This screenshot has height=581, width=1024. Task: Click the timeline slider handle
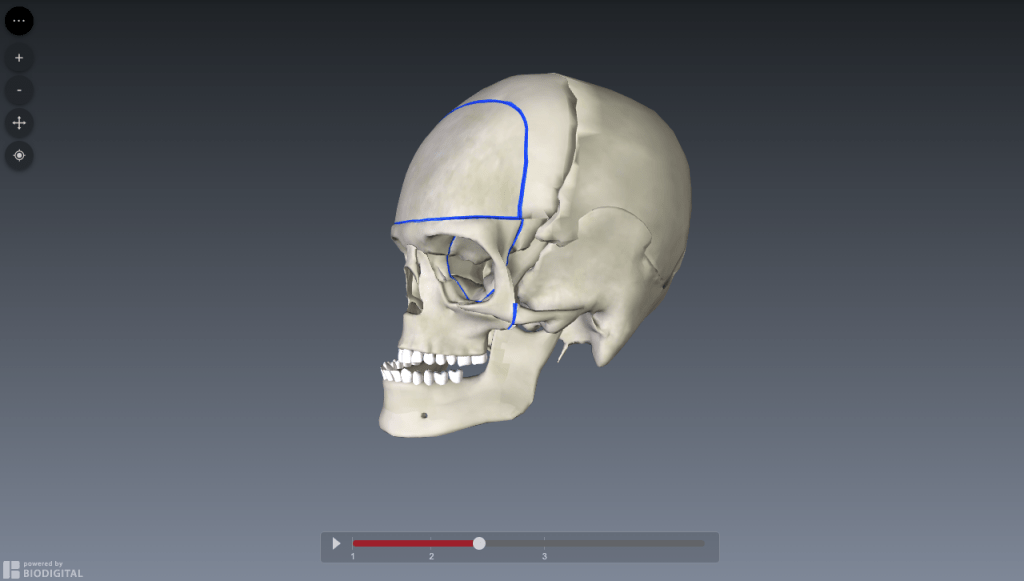pos(478,543)
